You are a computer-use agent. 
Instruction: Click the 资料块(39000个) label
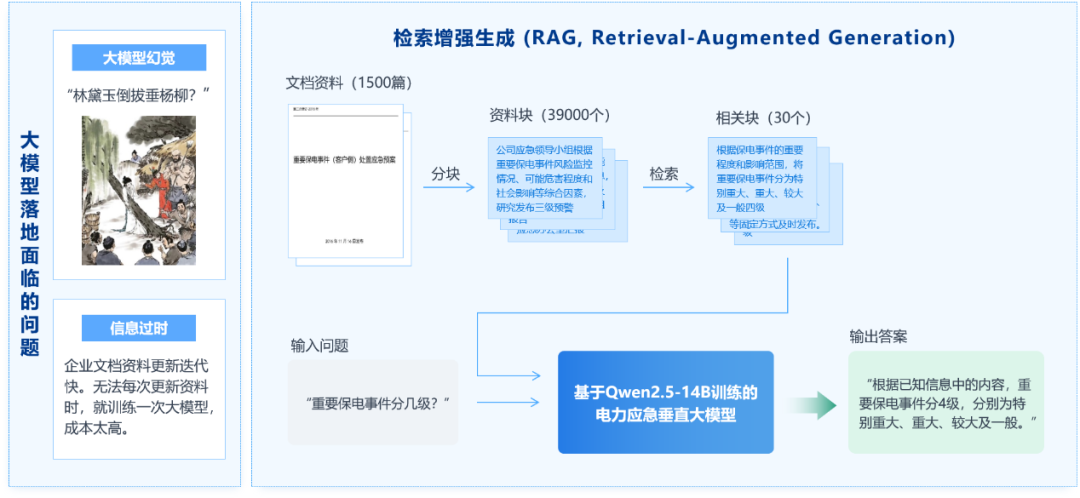(549, 115)
